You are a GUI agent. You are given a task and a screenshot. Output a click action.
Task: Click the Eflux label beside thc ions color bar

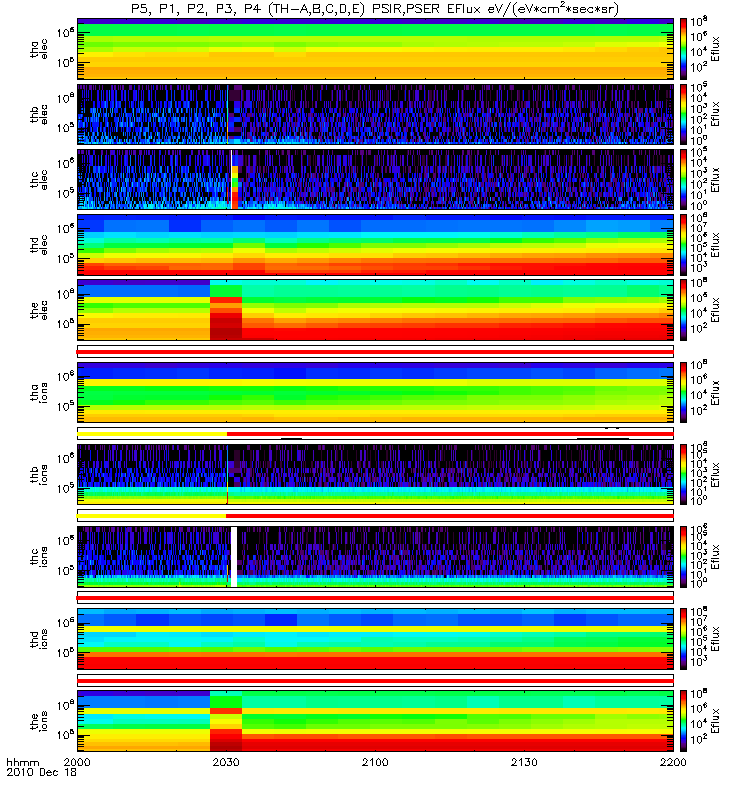click(x=715, y=557)
